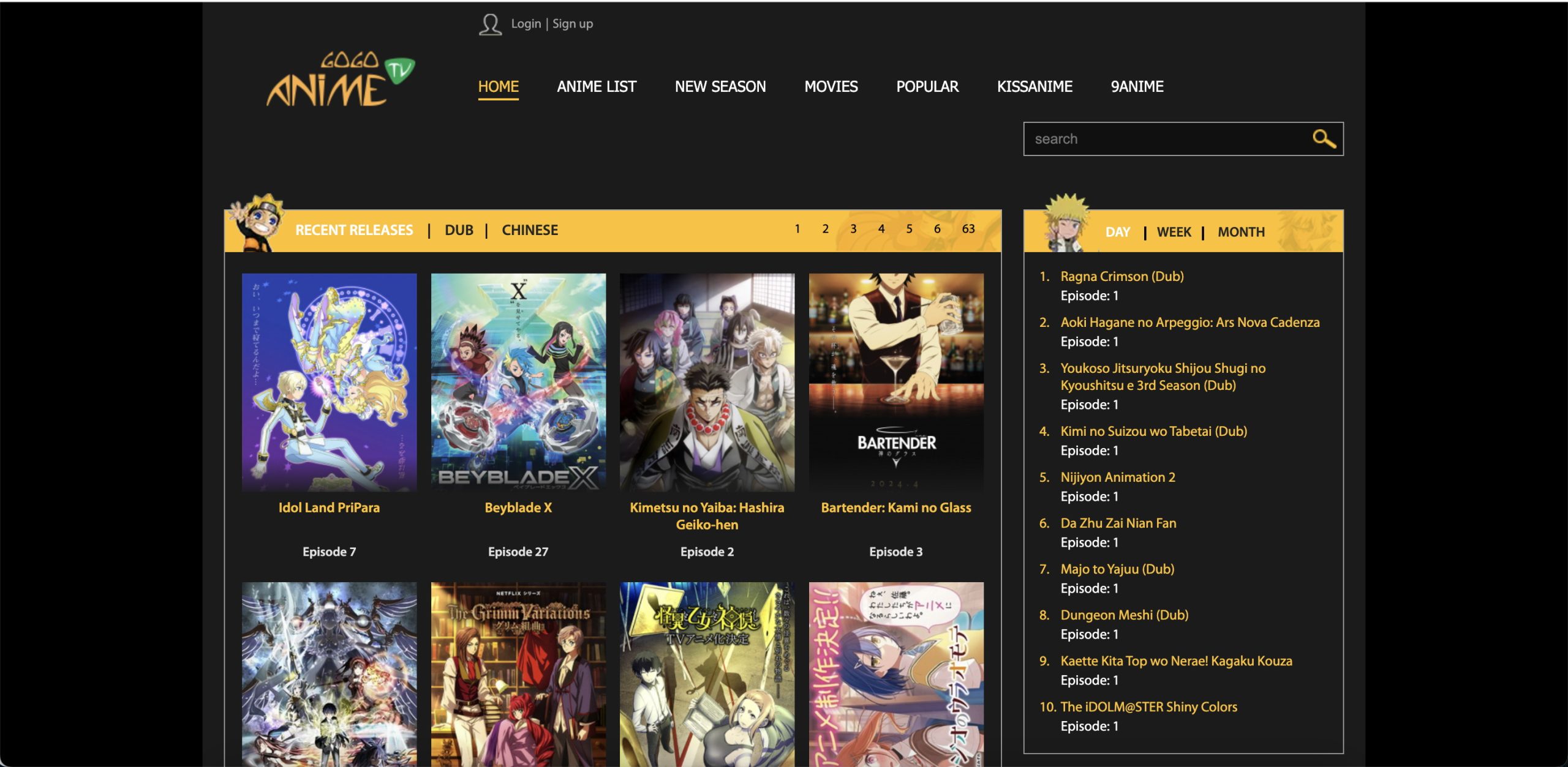
Task: Switch to the DUB releases tab
Action: point(459,230)
